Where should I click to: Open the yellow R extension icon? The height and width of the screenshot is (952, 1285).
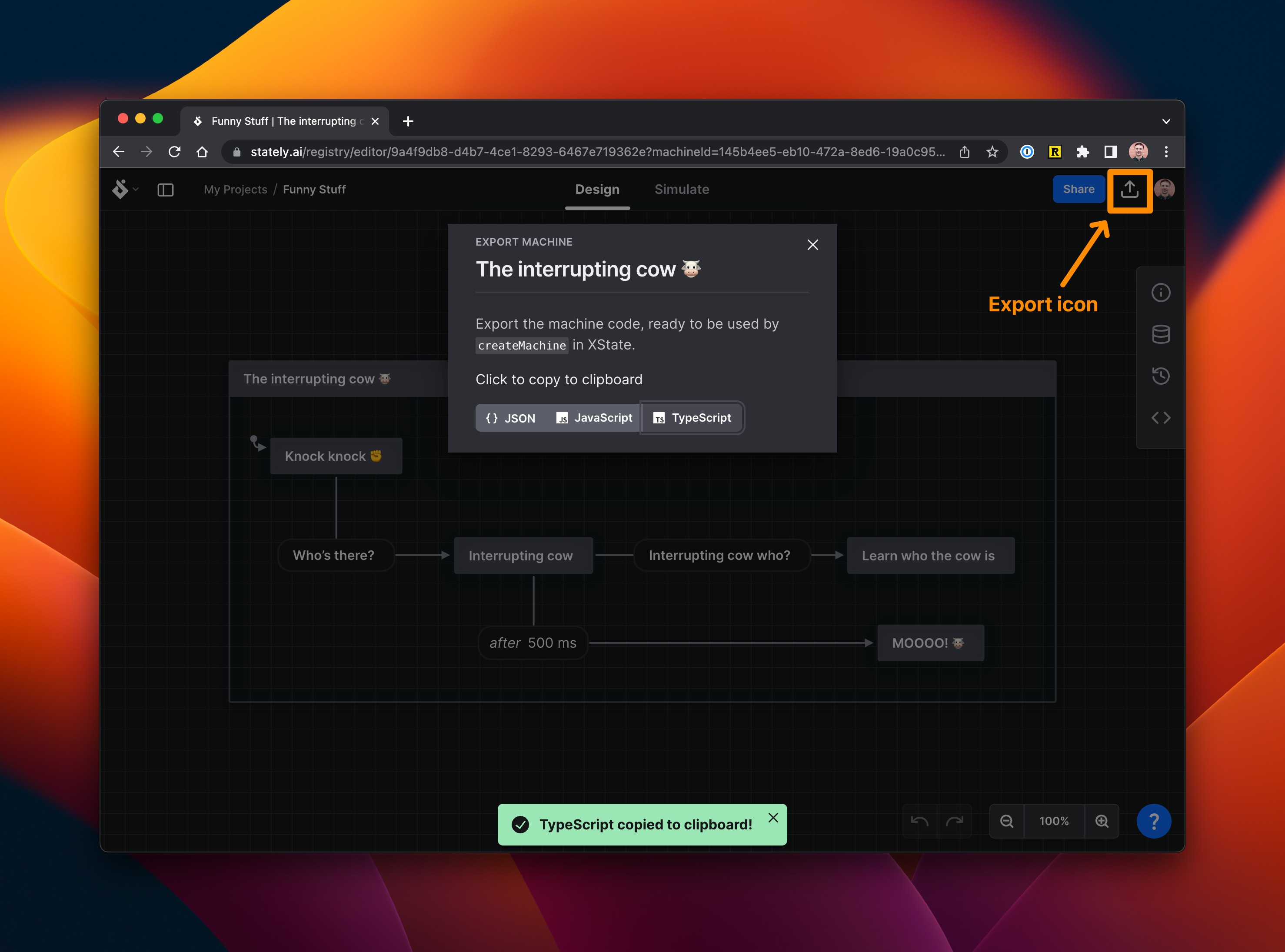pyautogui.click(x=1055, y=152)
